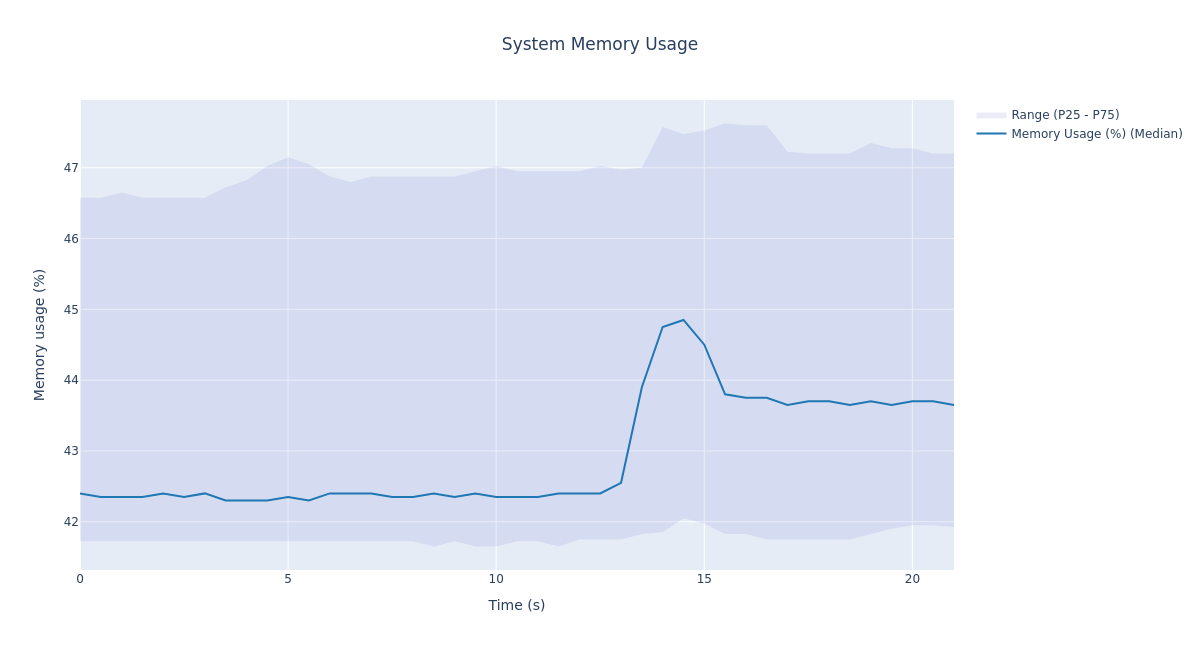This screenshot has height=650, width=1200.
Task: Click the peak of the median line
Action: [683, 320]
